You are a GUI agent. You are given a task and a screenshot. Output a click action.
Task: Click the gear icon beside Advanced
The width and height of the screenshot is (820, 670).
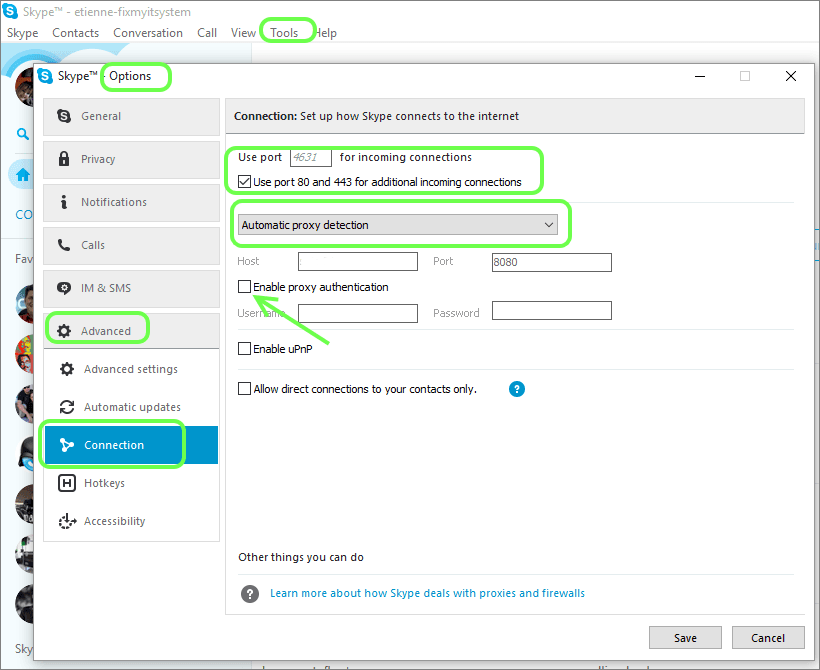64,331
